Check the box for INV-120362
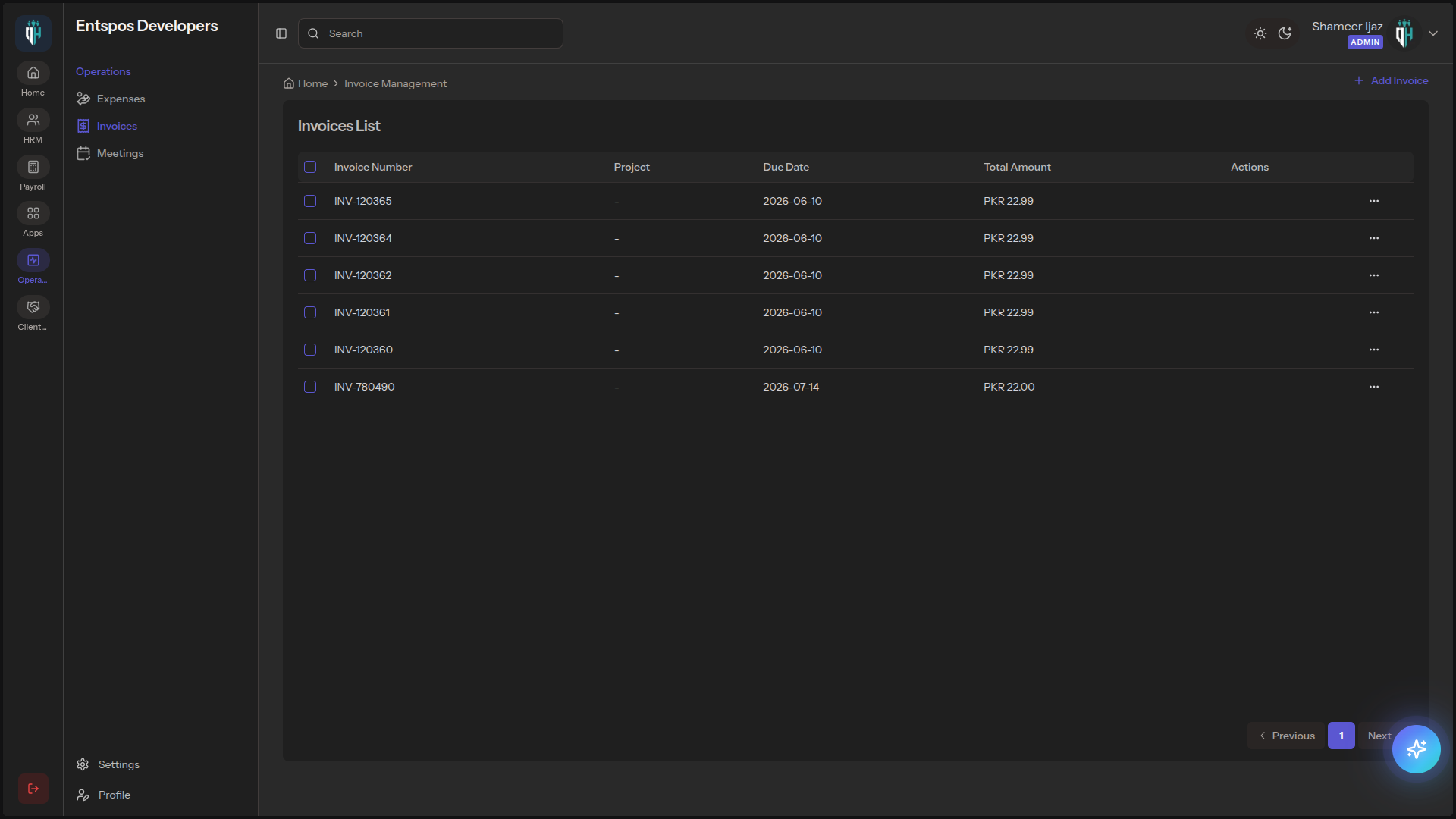The height and width of the screenshot is (819, 1456). (310, 275)
